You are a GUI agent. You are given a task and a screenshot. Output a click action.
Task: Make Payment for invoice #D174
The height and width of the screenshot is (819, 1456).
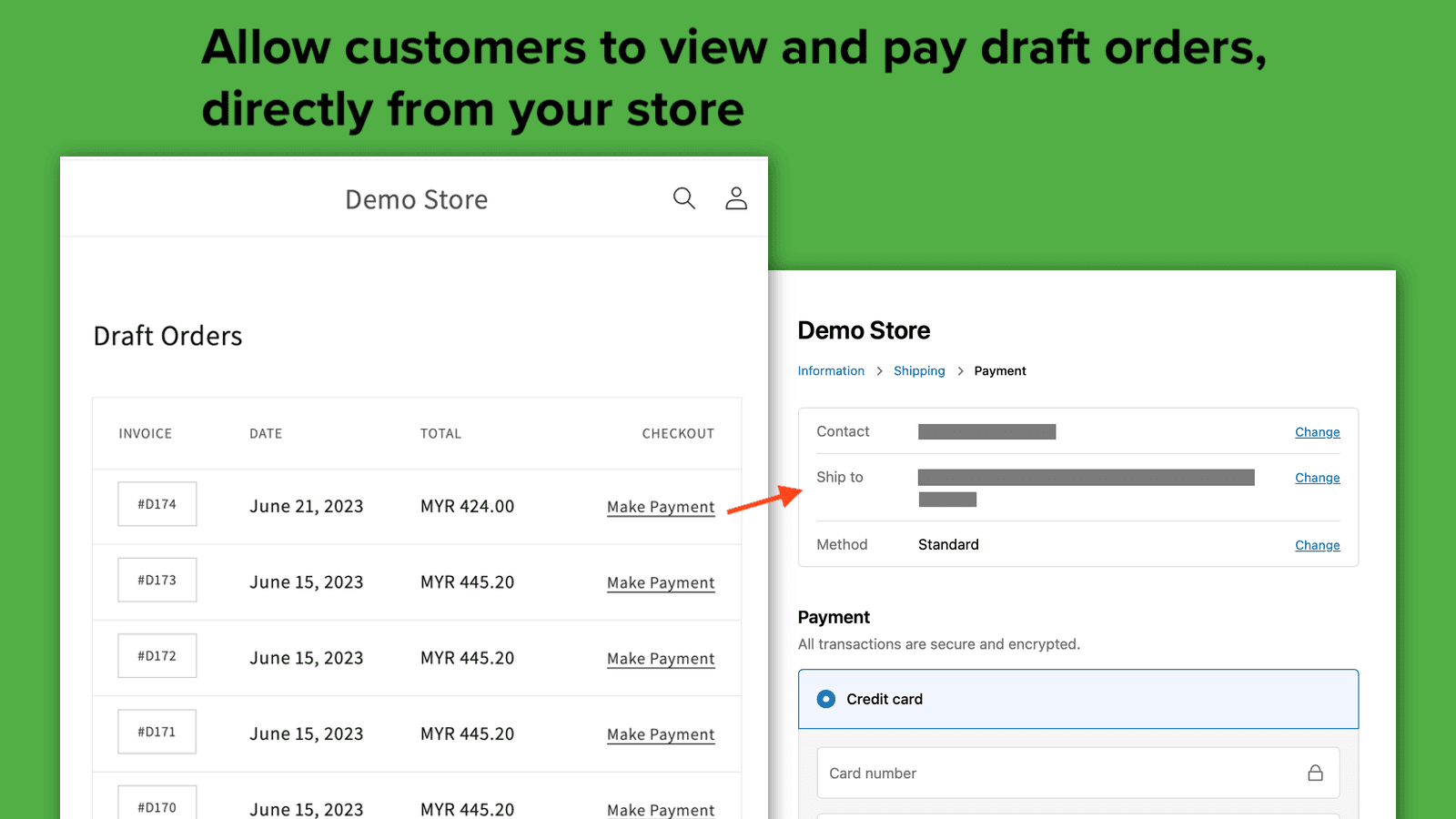click(660, 507)
